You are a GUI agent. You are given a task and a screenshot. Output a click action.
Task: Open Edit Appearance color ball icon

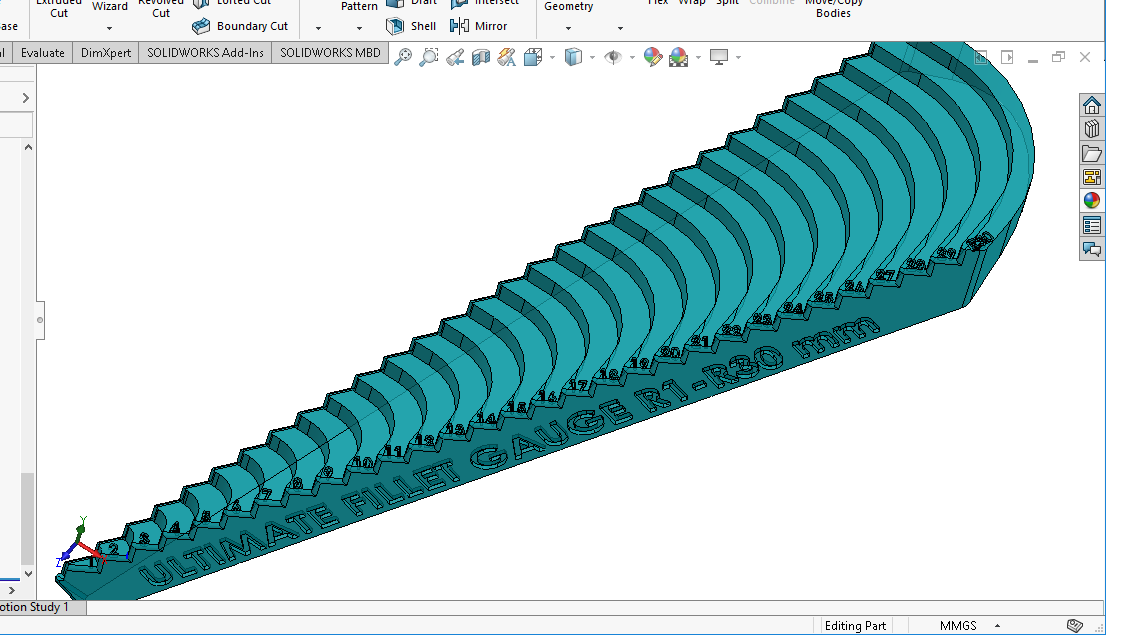click(653, 57)
